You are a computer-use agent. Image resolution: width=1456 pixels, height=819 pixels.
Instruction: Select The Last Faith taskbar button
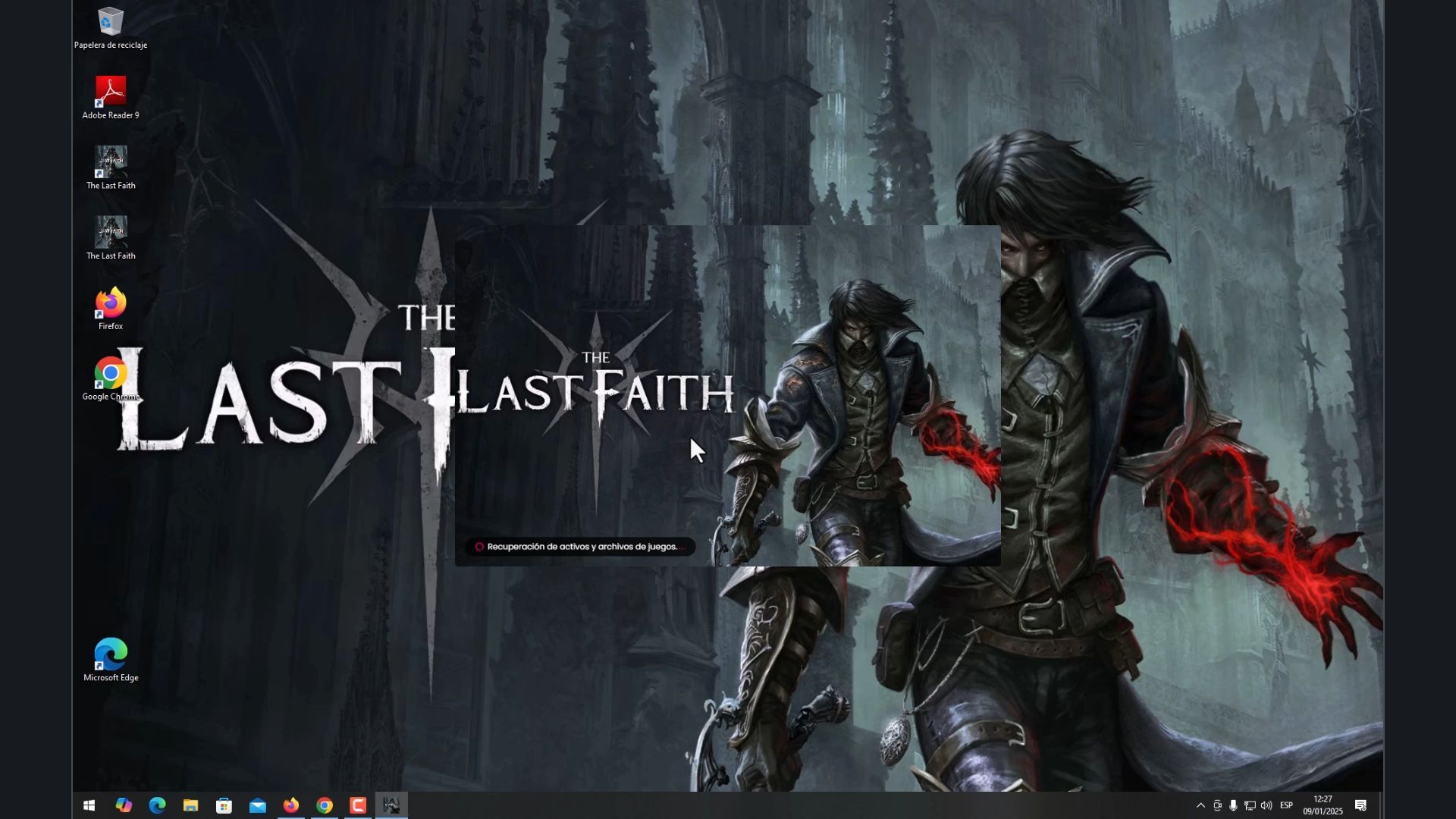point(391,805)
